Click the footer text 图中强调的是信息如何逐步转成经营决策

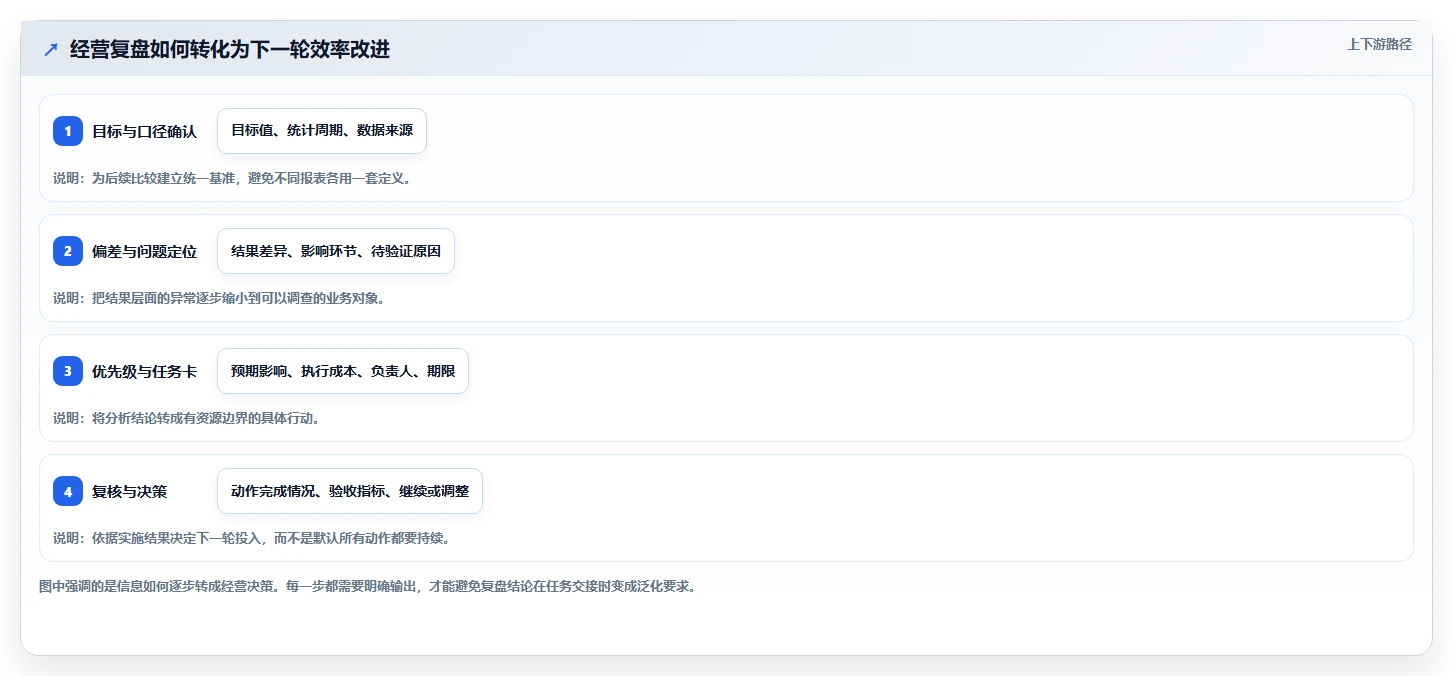click(x=159, y=586)
